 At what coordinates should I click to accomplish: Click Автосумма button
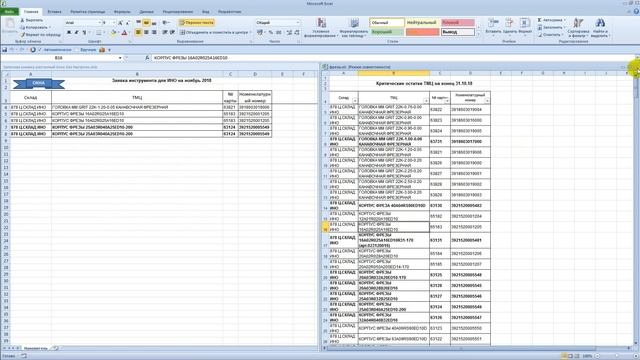551,20
